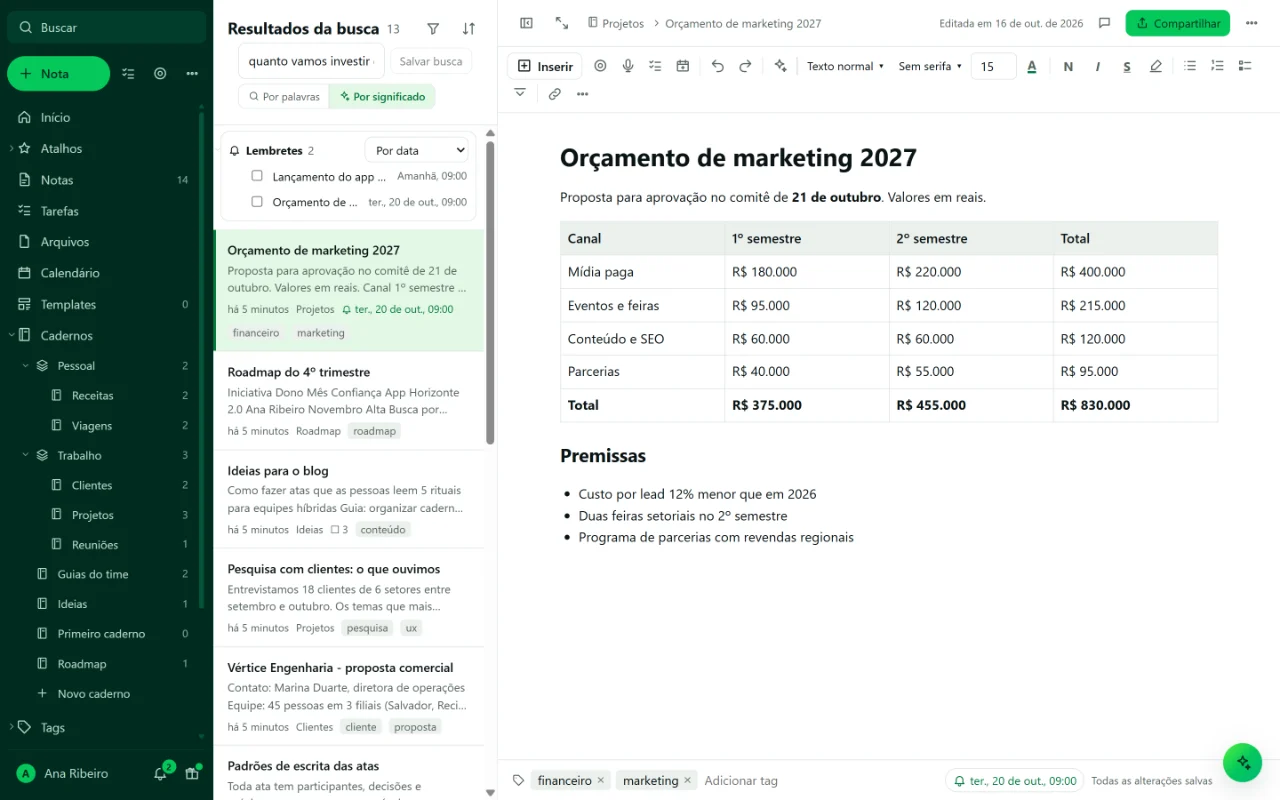Image resolution: width=1280 pixels, height=800 pixels.
Task: Click the sort order arrows icon
Action: point(469,29)
